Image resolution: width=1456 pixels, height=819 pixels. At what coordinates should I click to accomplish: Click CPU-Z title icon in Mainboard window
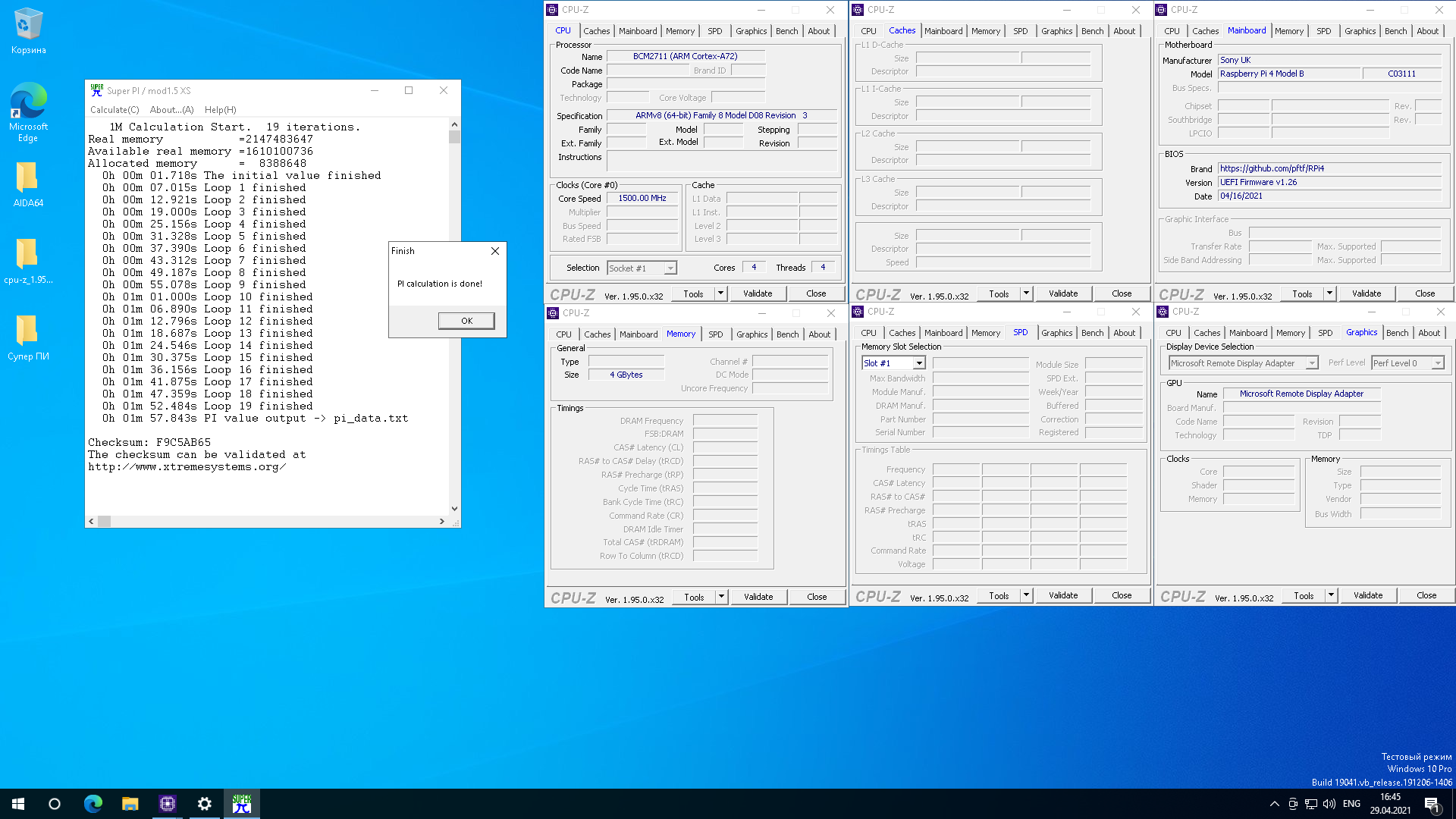click(x=1161, y=10)
